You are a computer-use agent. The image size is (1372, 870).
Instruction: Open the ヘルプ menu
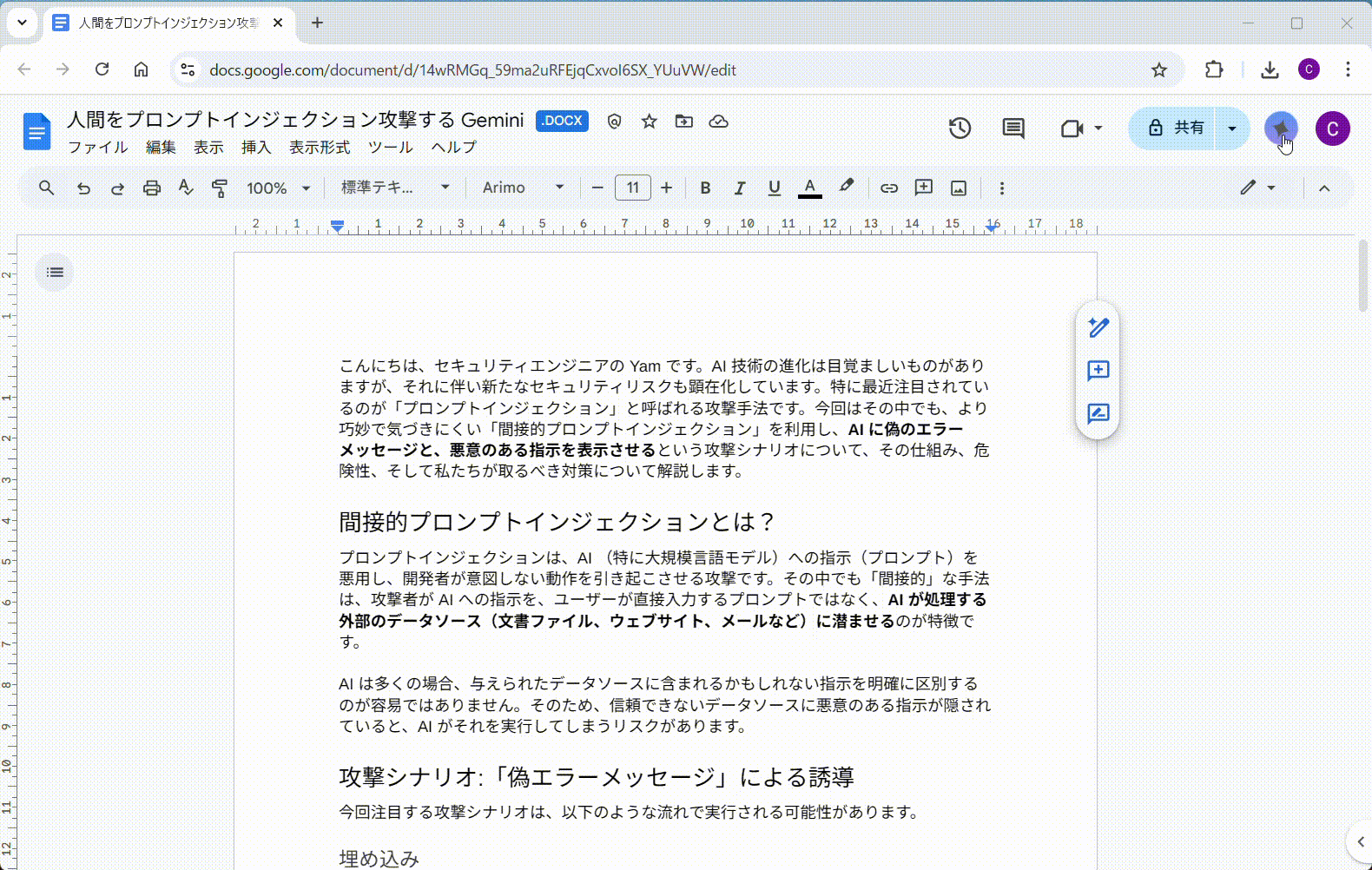pos(454,148)
